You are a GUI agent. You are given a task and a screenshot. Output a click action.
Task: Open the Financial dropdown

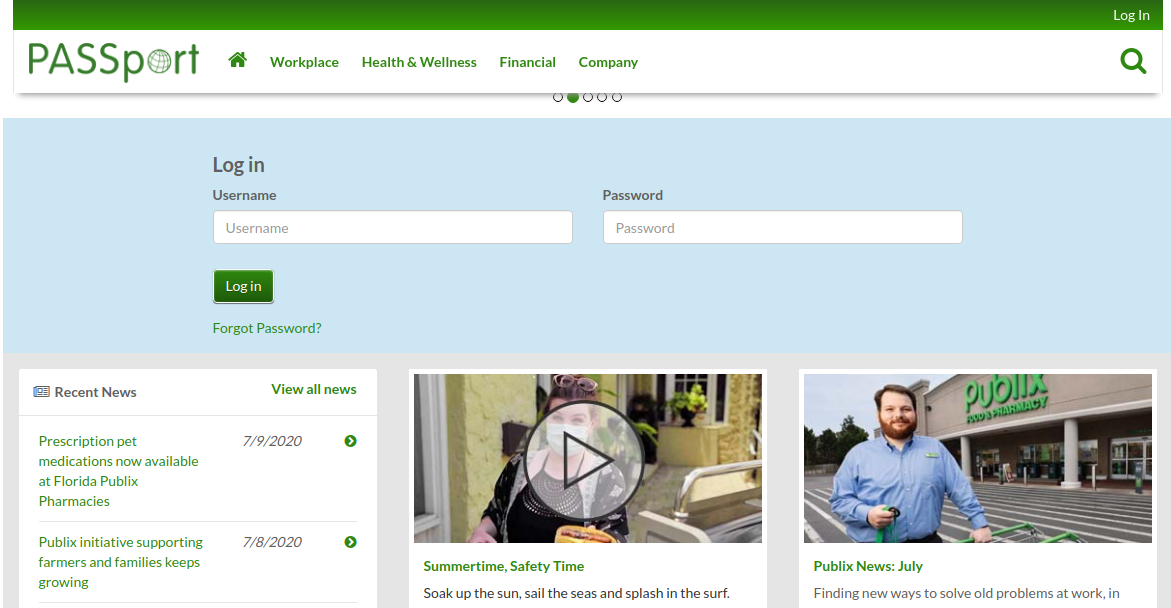[527, 61]
